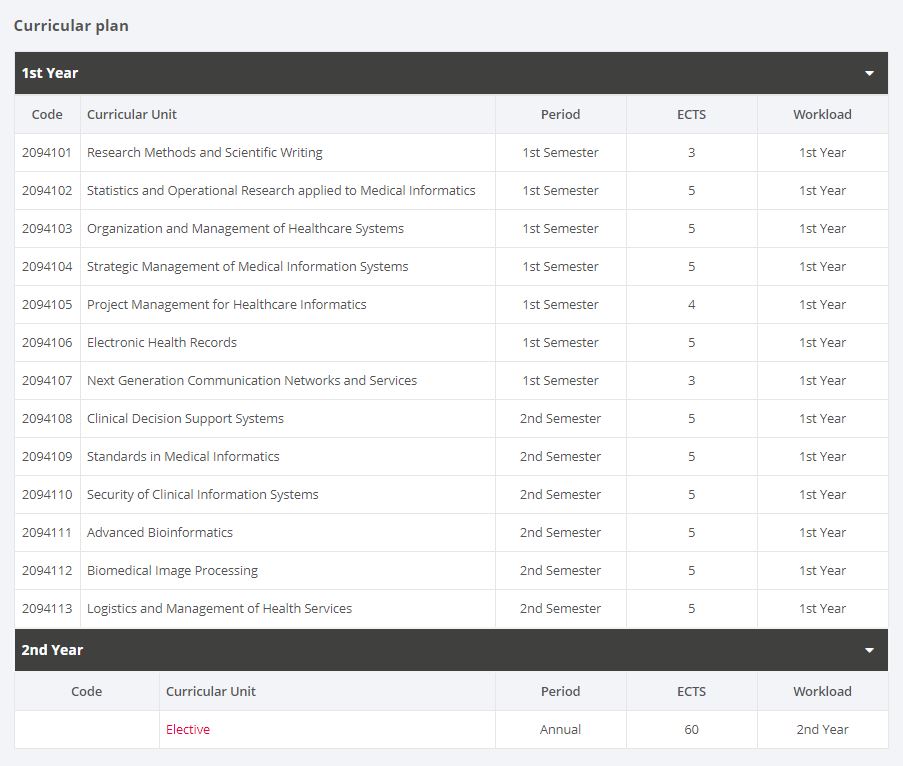Select Project Management for Healthcare Informatics
This screenshot has width=903, height=766.
(x=226, y=305)
